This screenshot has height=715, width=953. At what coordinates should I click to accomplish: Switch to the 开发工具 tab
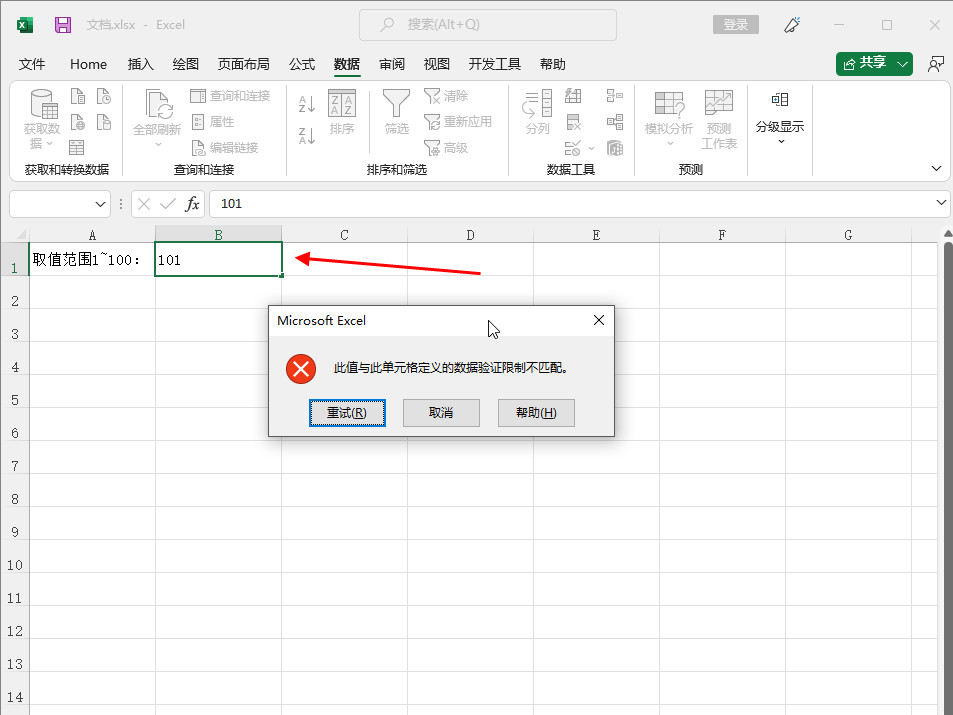[x=495, y=64]
